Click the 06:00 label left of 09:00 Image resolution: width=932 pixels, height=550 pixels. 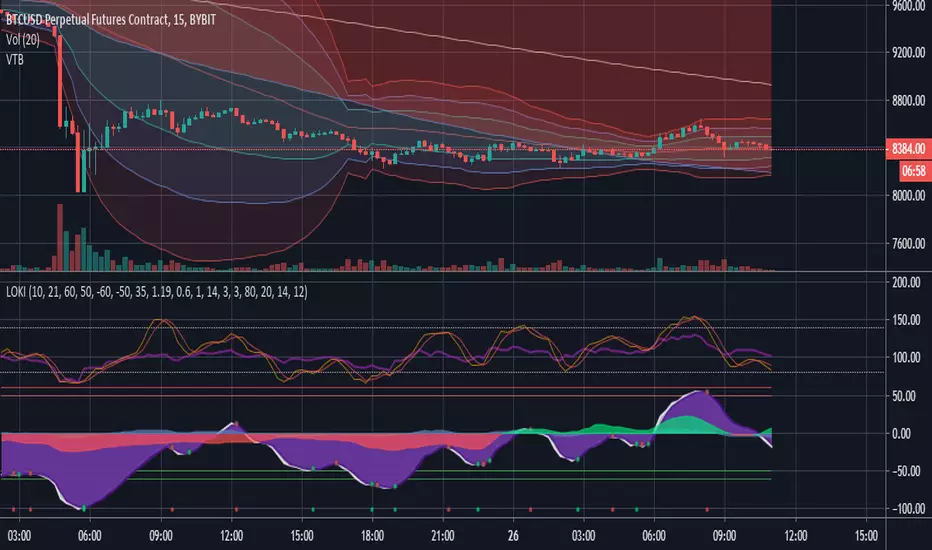click(90, 536)
